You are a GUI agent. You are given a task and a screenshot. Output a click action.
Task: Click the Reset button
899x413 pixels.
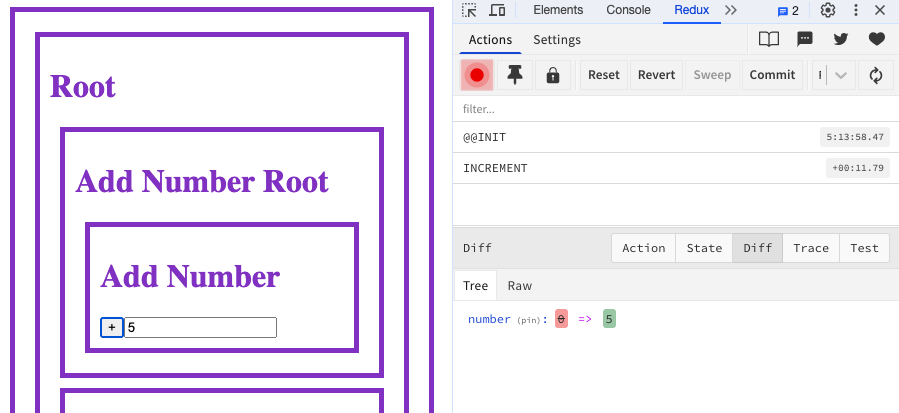pos(604,75)
